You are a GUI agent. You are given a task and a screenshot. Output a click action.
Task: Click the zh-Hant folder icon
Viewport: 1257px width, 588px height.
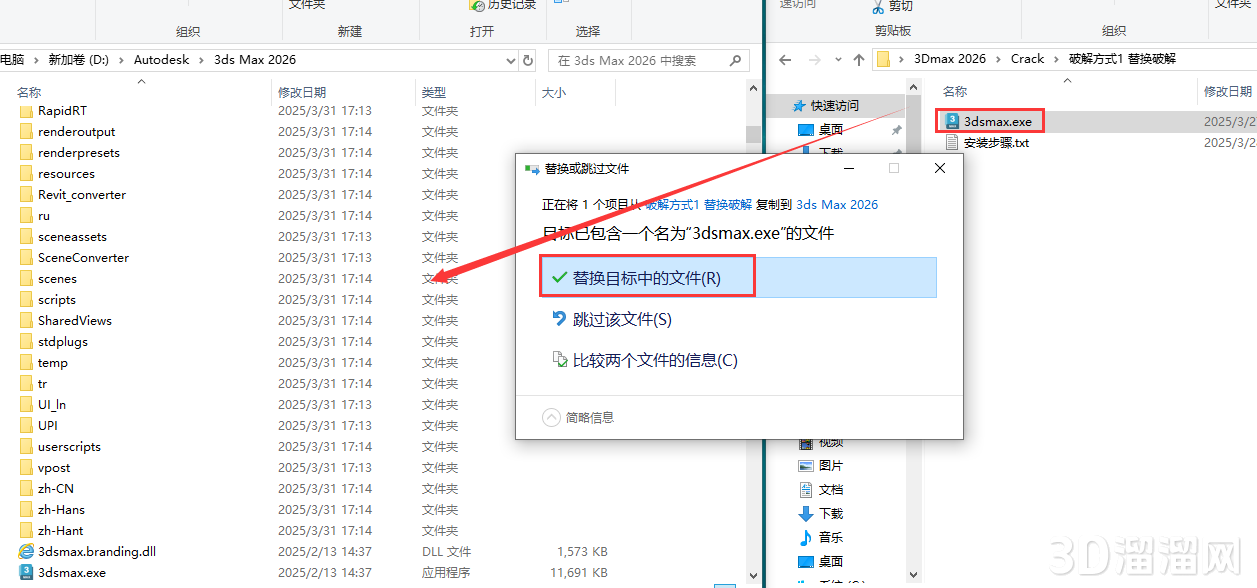[x=26, y=530]
